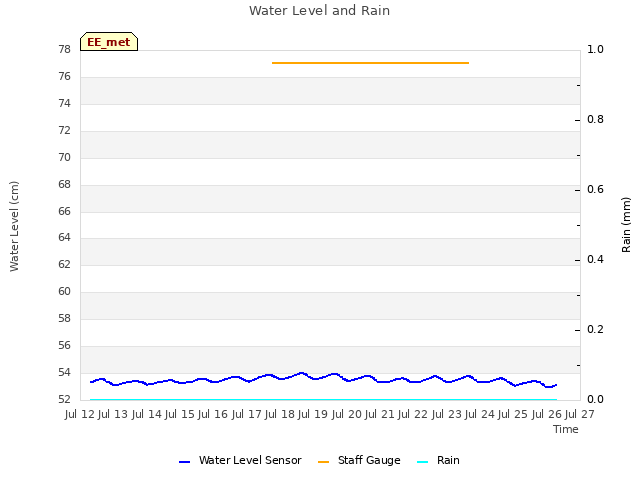Screen dimensions: 640x480
Task: Click the Time axis title
Action: click(566, 429)
